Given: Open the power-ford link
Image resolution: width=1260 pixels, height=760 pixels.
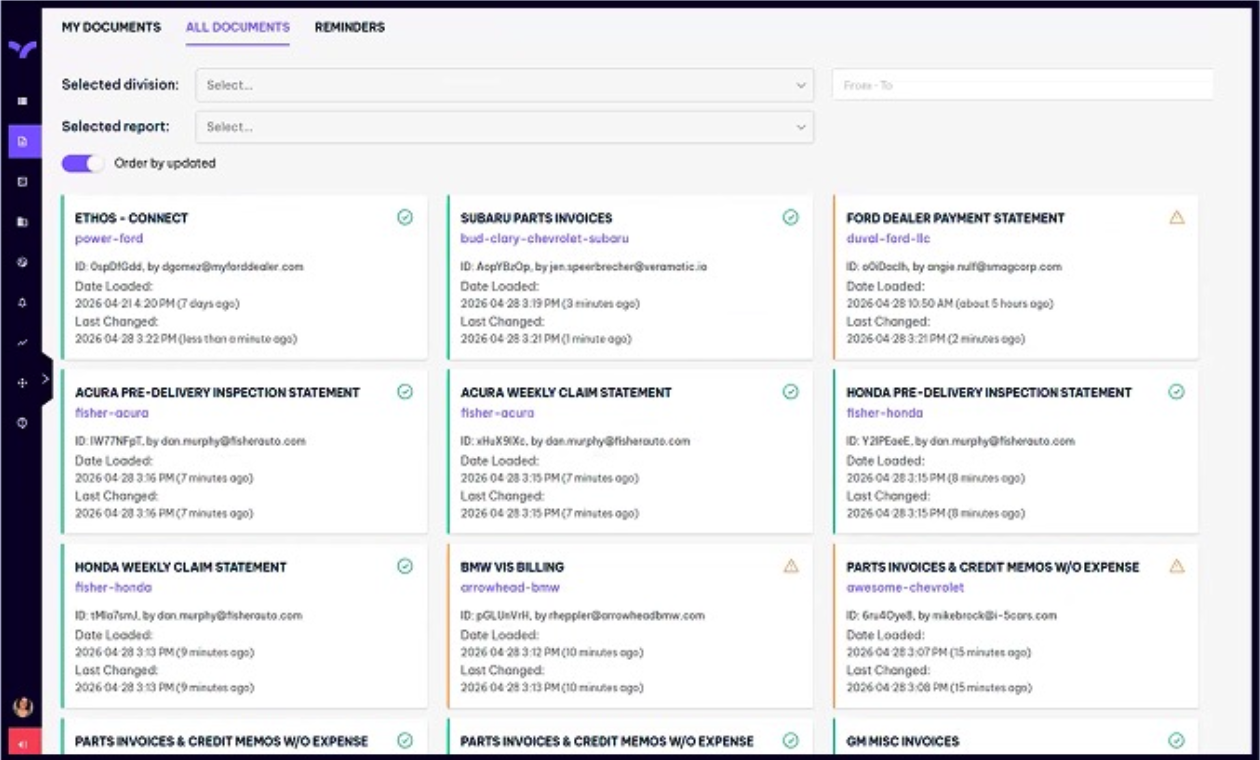Looking at the screenshot, I should [x=109, y=239].
